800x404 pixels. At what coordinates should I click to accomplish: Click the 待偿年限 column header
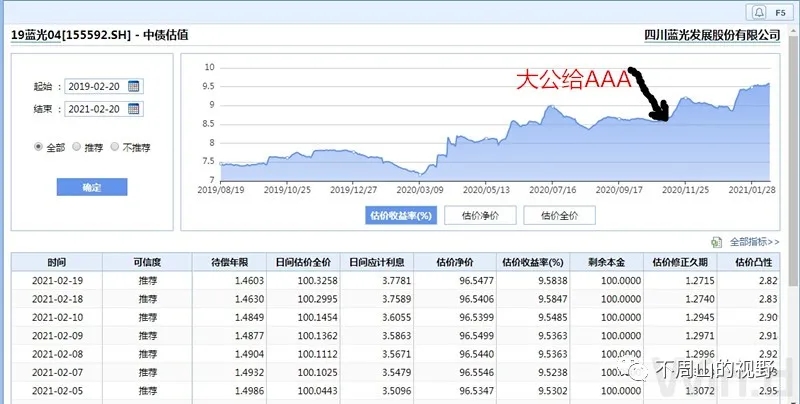[229, 262]
